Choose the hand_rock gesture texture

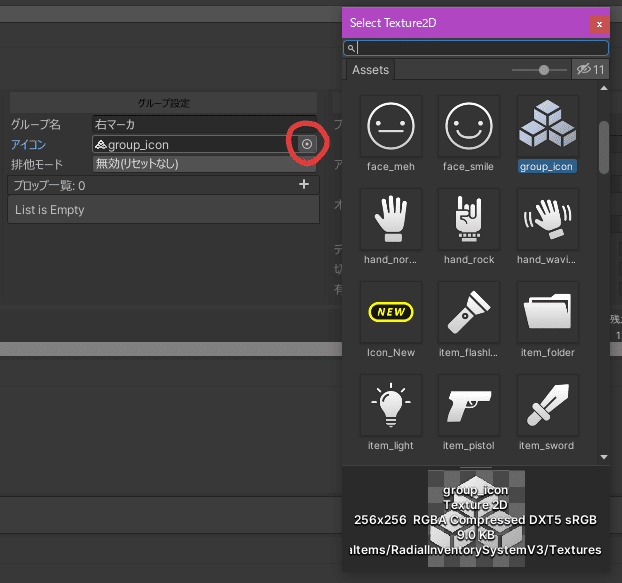click(468, 219)
